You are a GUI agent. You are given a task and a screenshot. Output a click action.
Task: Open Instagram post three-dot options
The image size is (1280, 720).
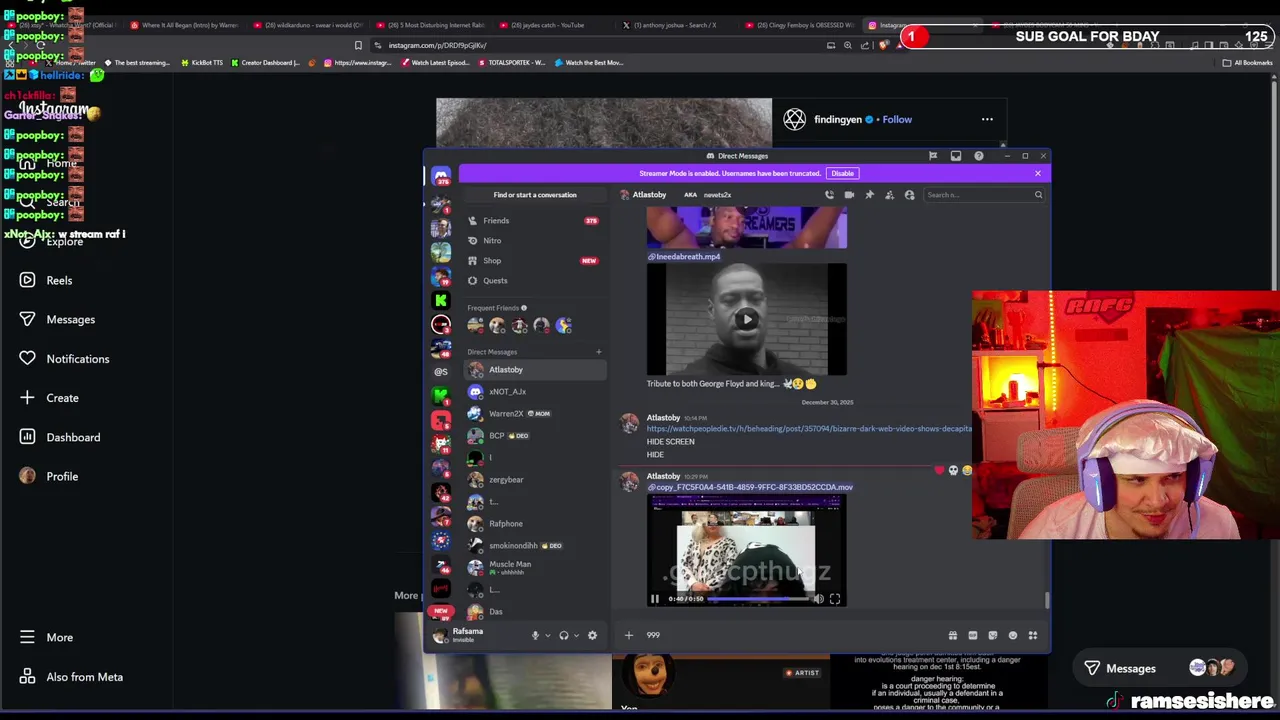(987, 120)
